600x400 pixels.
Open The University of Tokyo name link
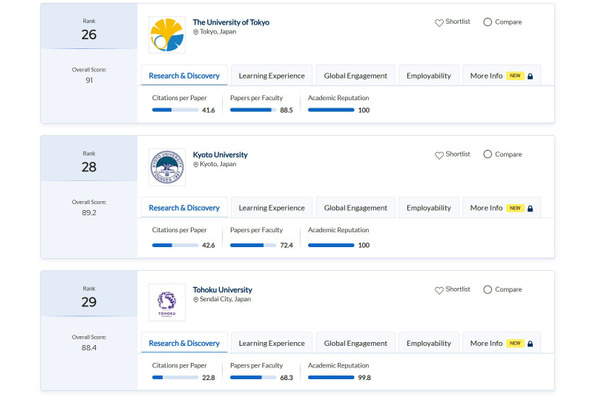(x=230, y=22)
